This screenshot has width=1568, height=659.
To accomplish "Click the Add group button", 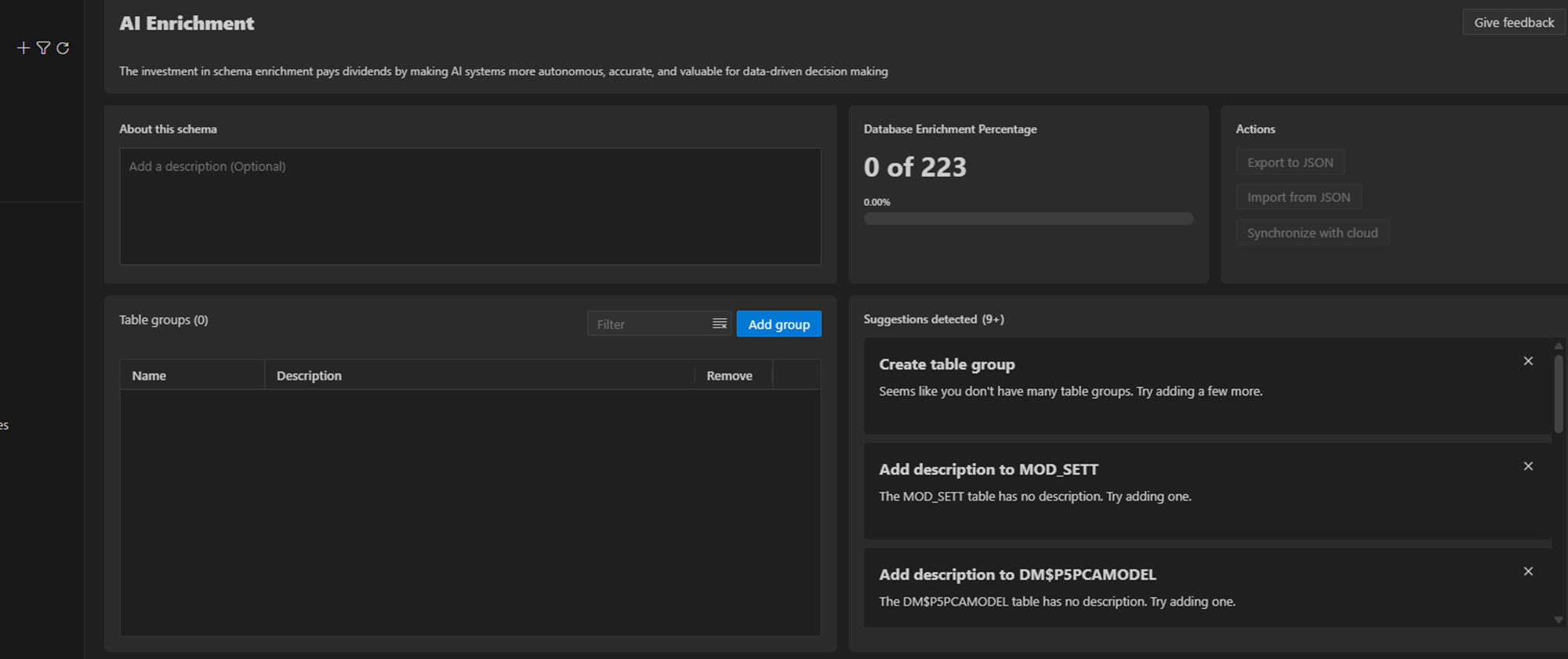I will coord(779,324).
